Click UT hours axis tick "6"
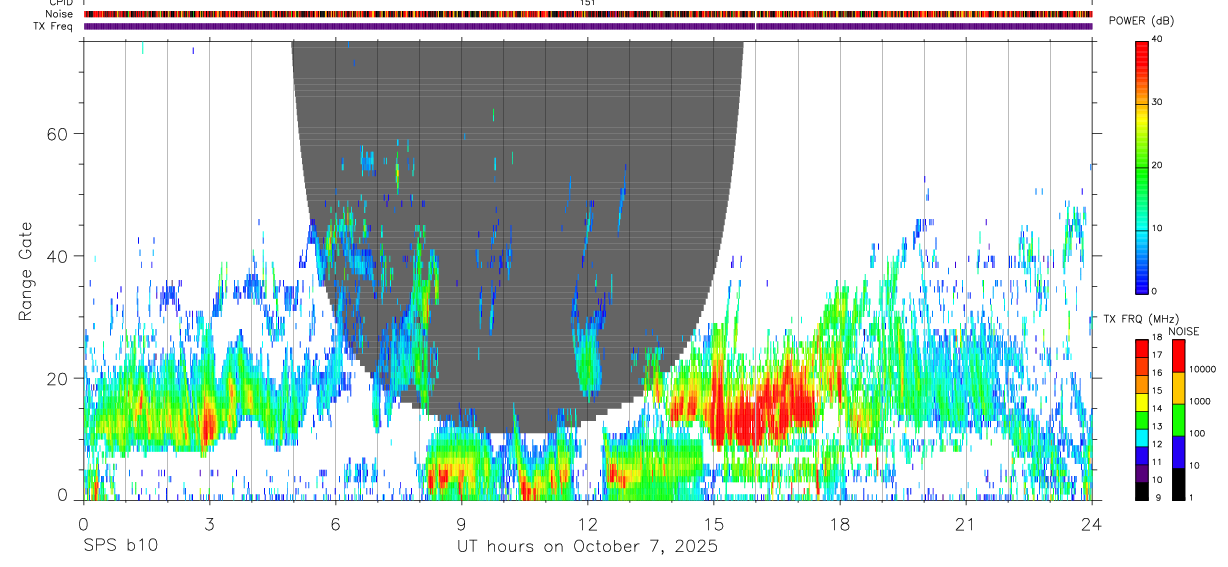This screenshot has height=567, width=1228. pyautogui.click(x=336, y=524)
